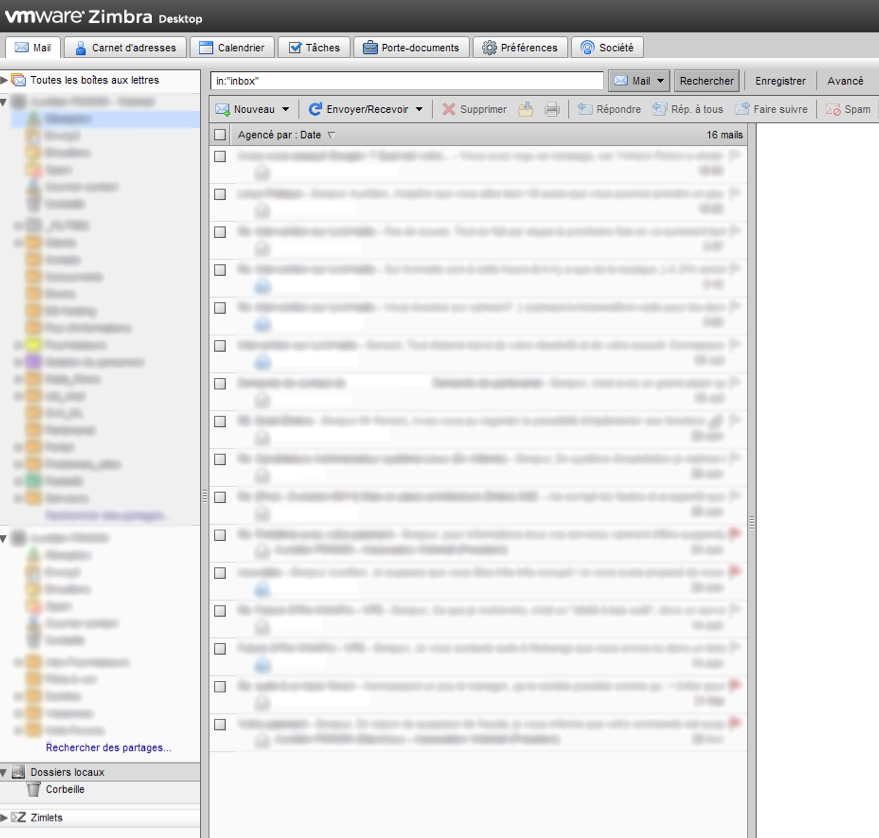Image resolution: width=879 pixels, height=838 pixels.
Task: Click the Supprimer delete button
Action: click(x=474, y=109)
